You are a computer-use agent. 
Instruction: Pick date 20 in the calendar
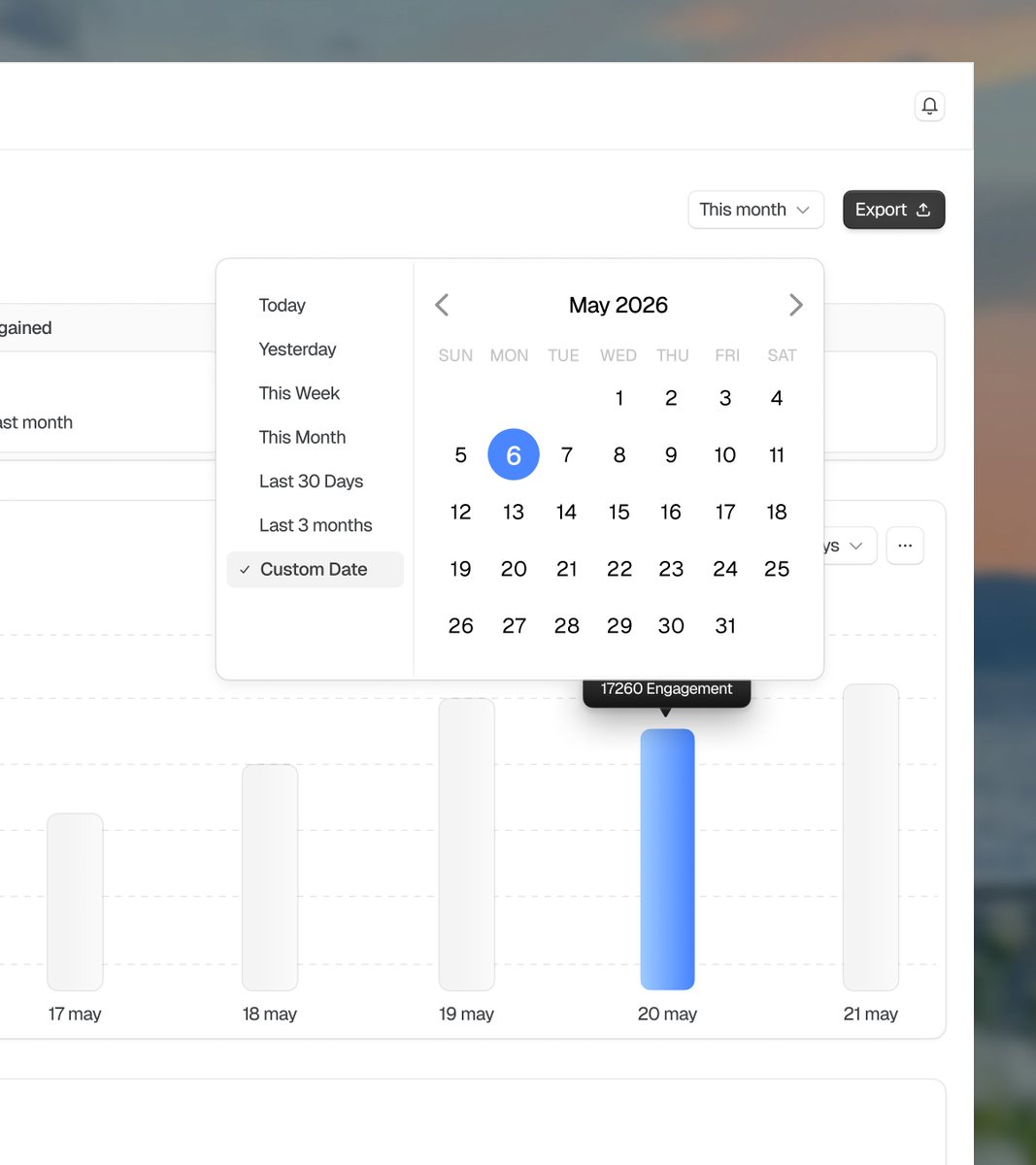[514, 569]
